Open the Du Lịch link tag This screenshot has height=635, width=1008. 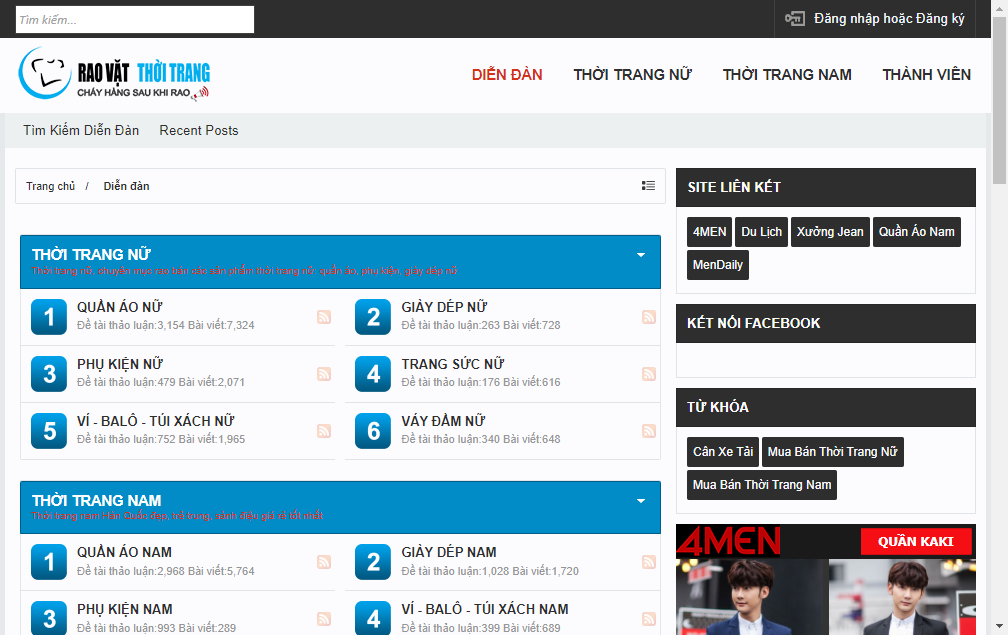click(x=762, y=232)
